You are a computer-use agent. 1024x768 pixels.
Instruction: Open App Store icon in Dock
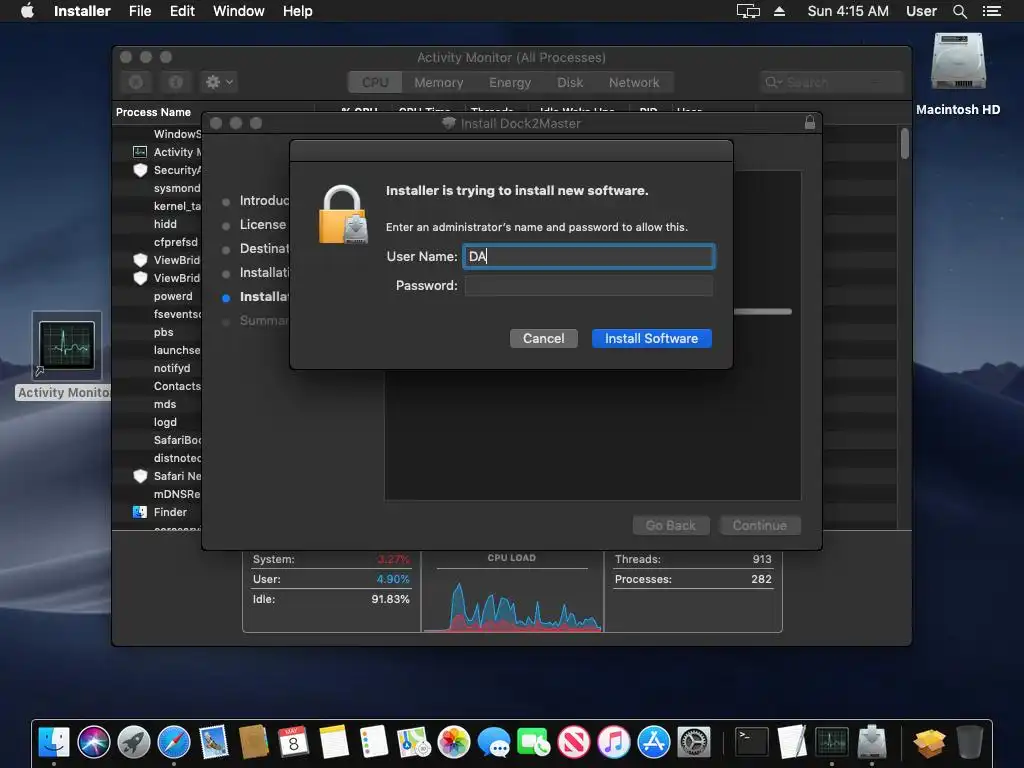tap(654, 743)
